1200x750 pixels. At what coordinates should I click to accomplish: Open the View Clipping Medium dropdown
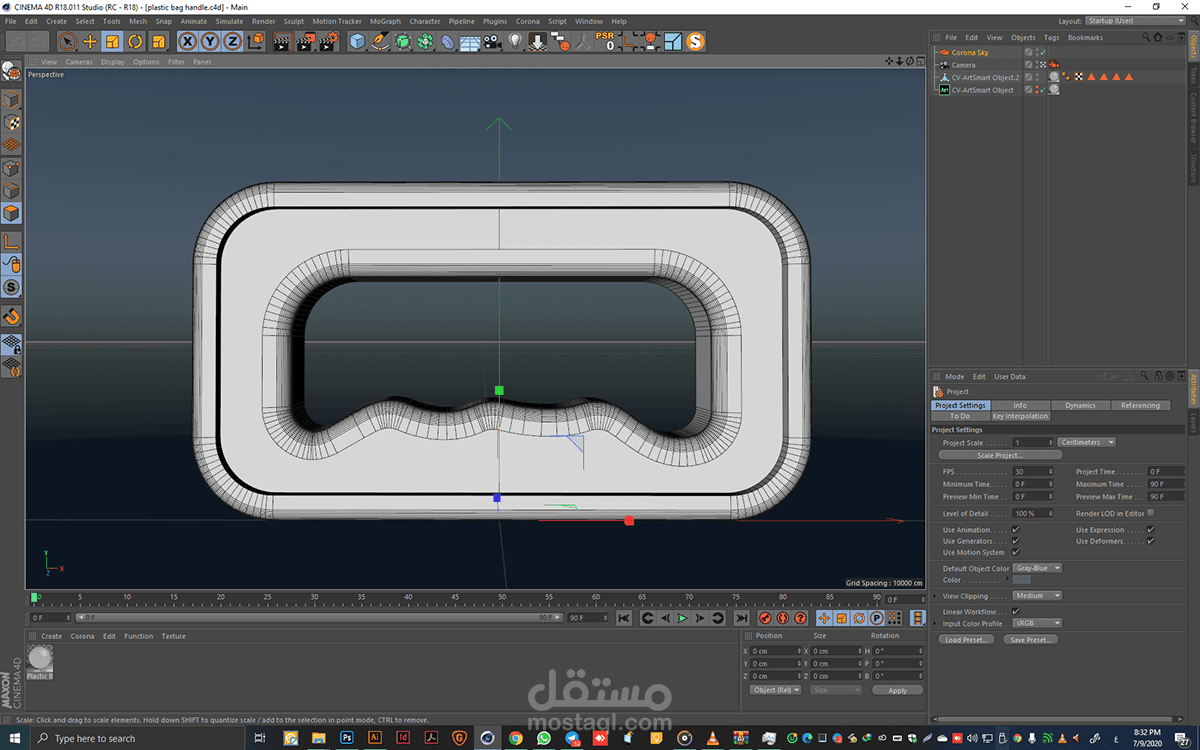coord(1037,596)
